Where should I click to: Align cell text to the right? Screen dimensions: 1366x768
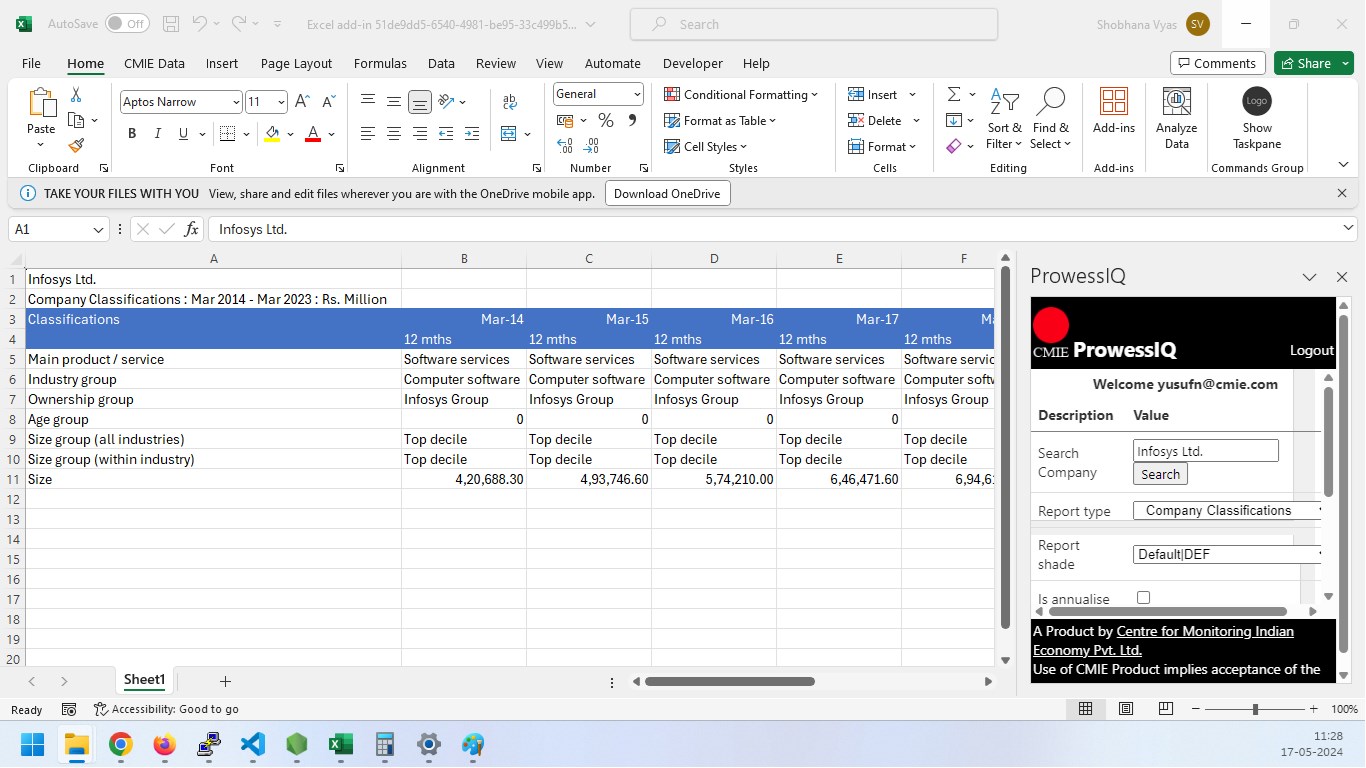coord(420,134)
